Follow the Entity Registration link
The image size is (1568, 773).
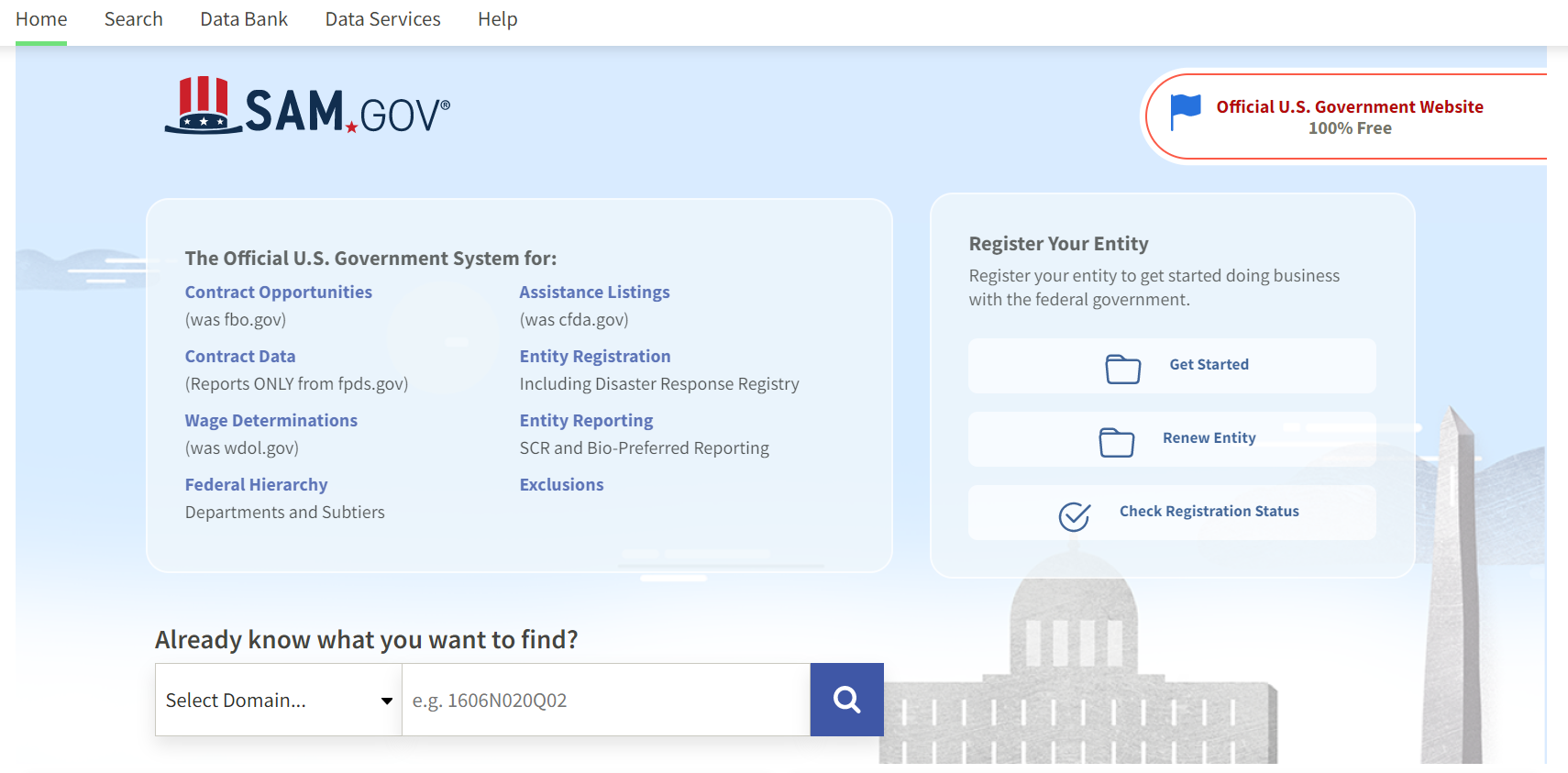tap(595, 356)
